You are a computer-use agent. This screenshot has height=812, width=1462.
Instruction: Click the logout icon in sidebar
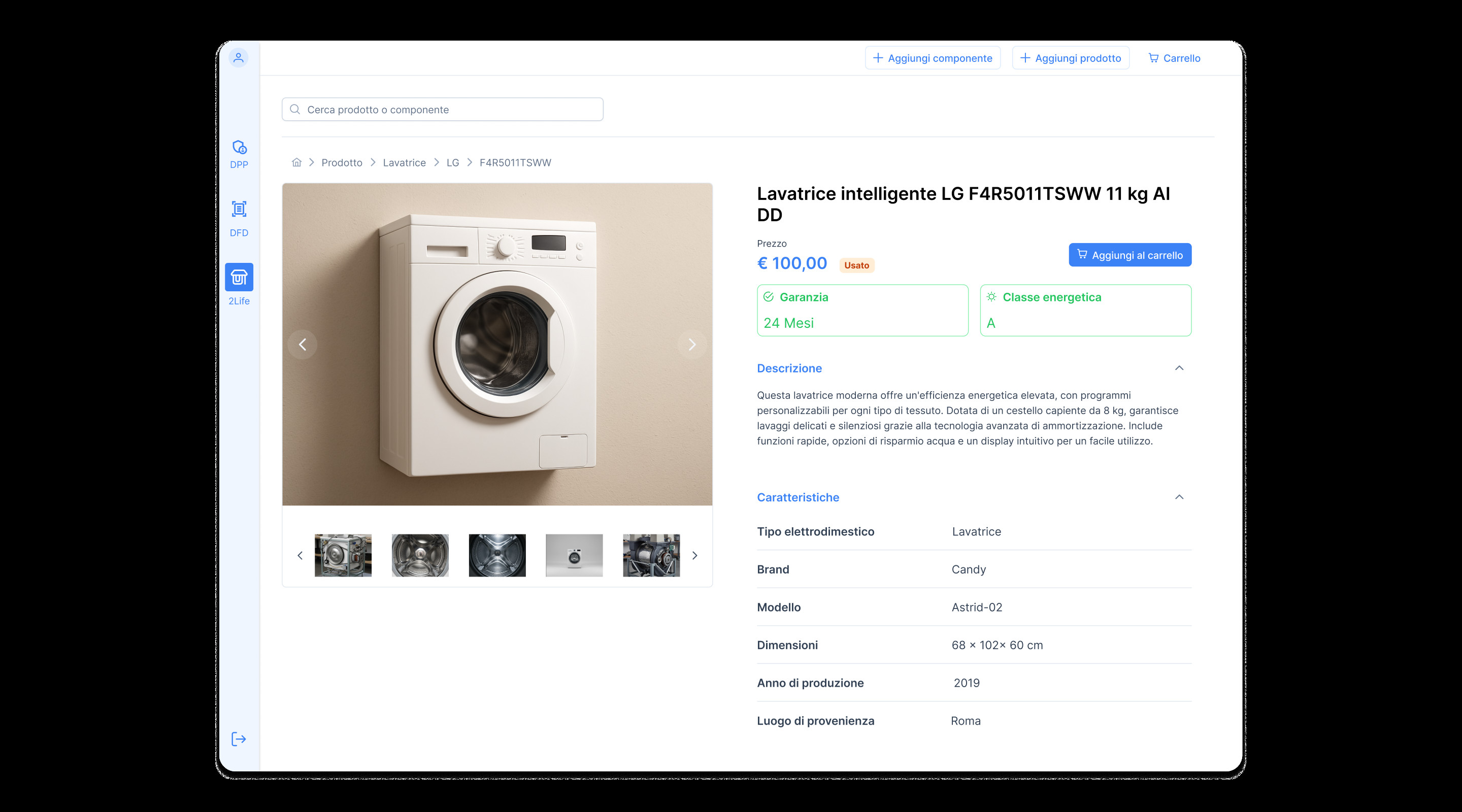[x=239, y=739]
